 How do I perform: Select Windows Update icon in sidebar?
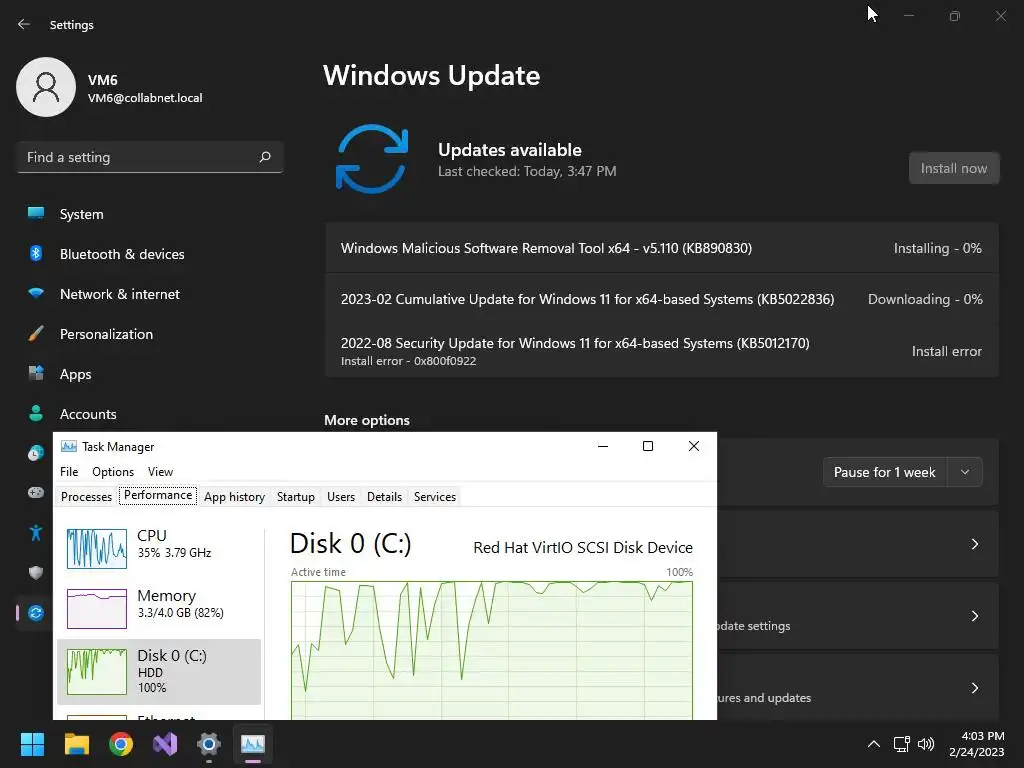[36, 613]
